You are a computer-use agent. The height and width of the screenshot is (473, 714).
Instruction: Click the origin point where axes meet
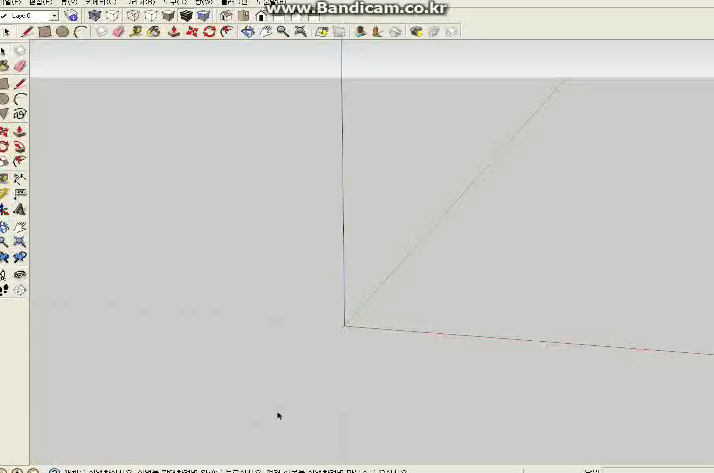tap(345, 325)
